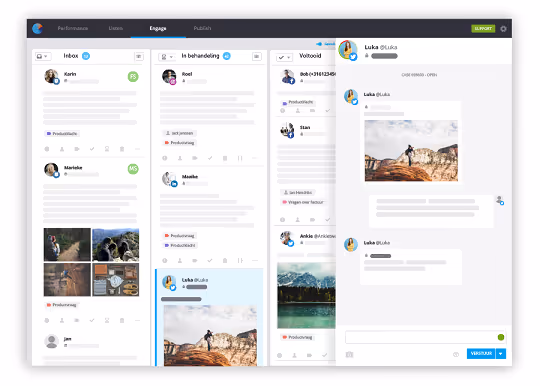The height and width of the screenshot is (386, 540).
Task: Open the mountain lake photo on Ankie's card
Action: tap(306, 295)
